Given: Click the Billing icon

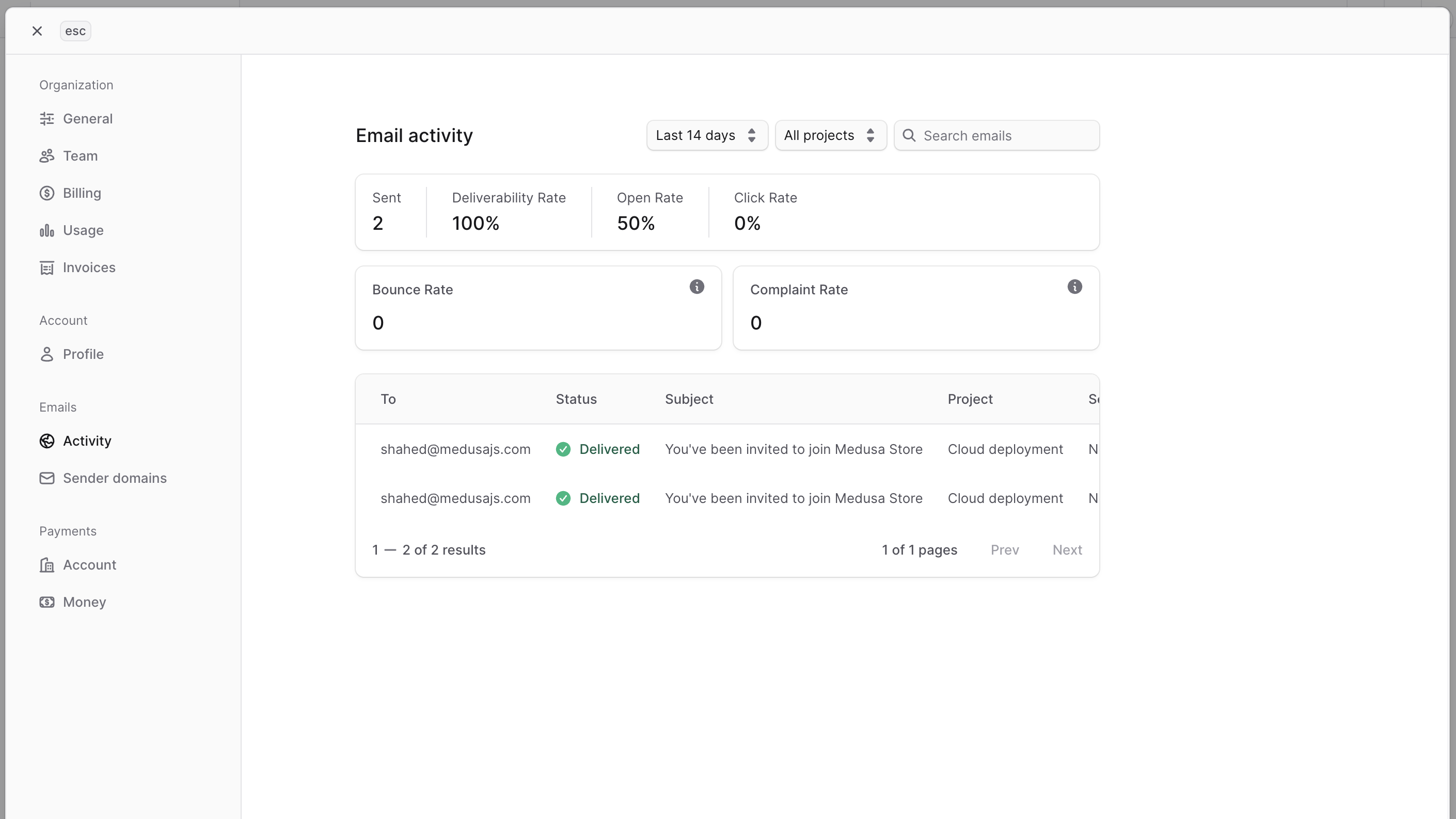Looking at the screenshot, I should coord(47,193).
